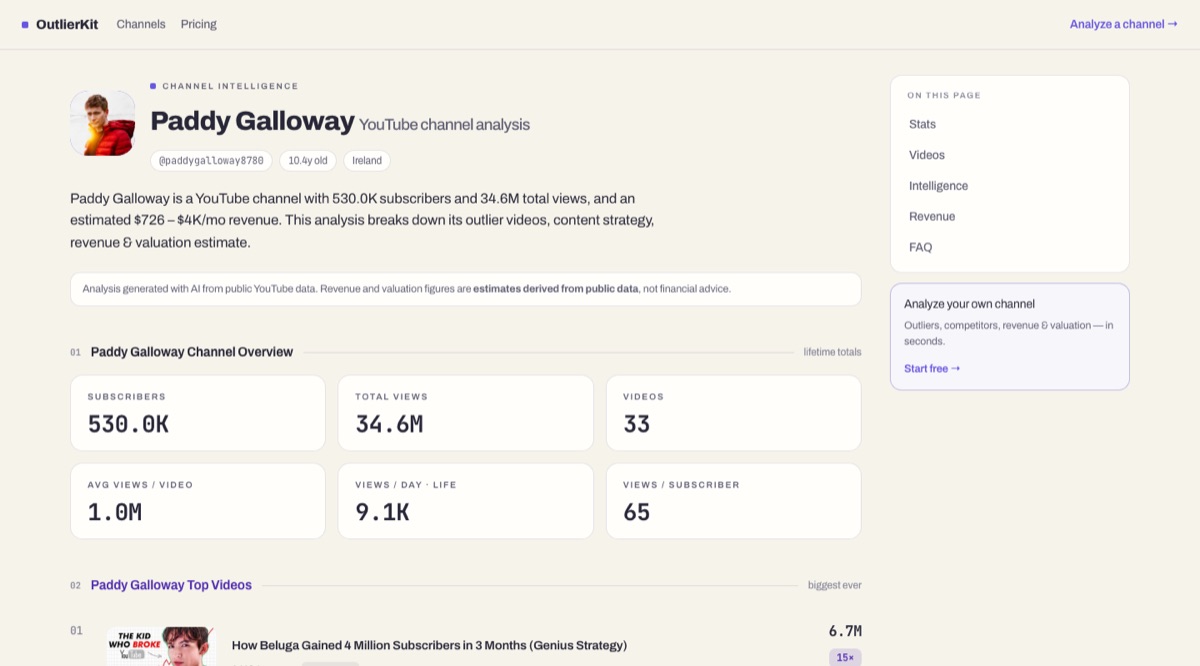Open the Beluga video thumbnail
The height and width of the screenshot is (666, 1200).
(161, 646)
